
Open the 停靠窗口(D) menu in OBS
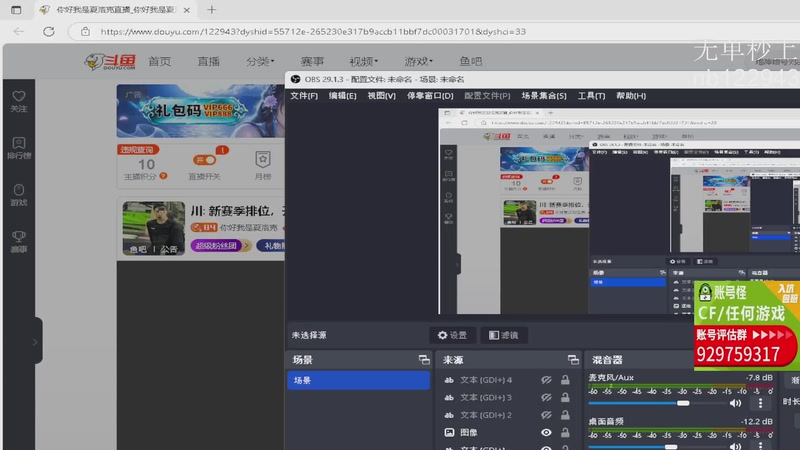tap(430, 96)
